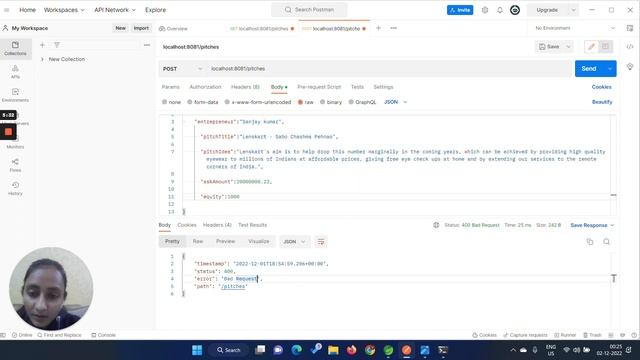Image resolution: width=640 pixels, height=360 pixels.
Task: Open the JSON body format dropdown
Action: coord(395,102)
